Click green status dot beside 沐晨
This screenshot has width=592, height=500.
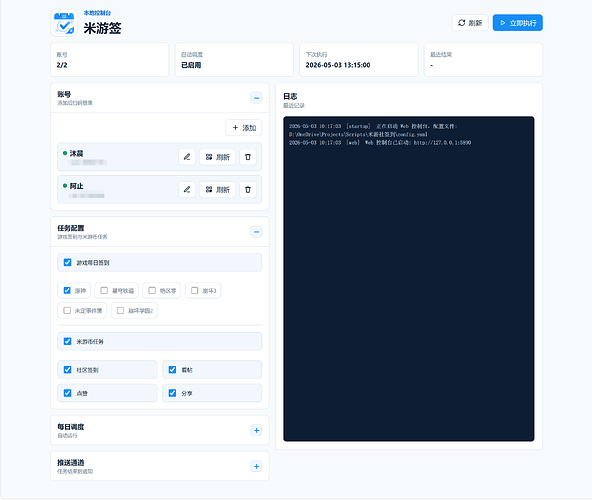click(x=65, y=153)
